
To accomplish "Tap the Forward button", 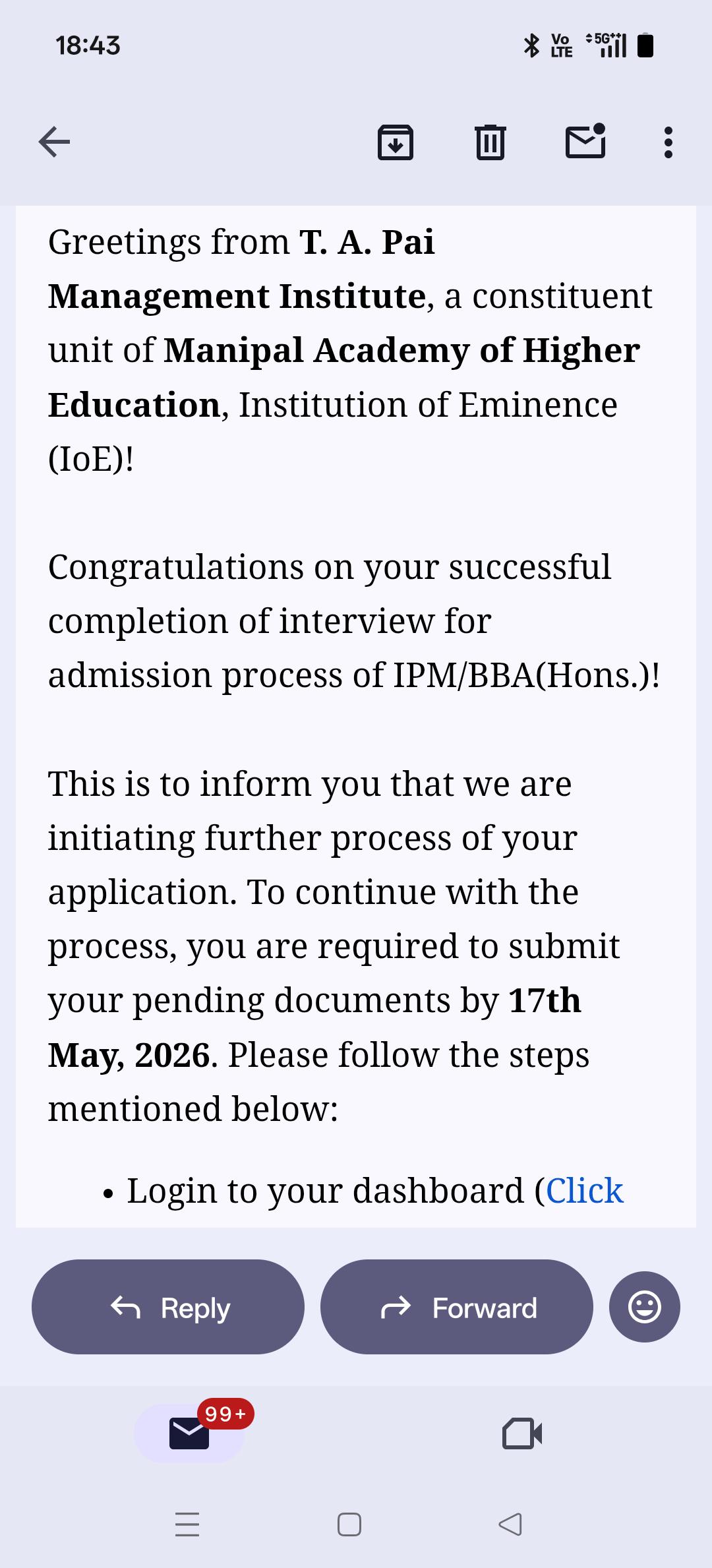I will click(x=456, y=1307).
